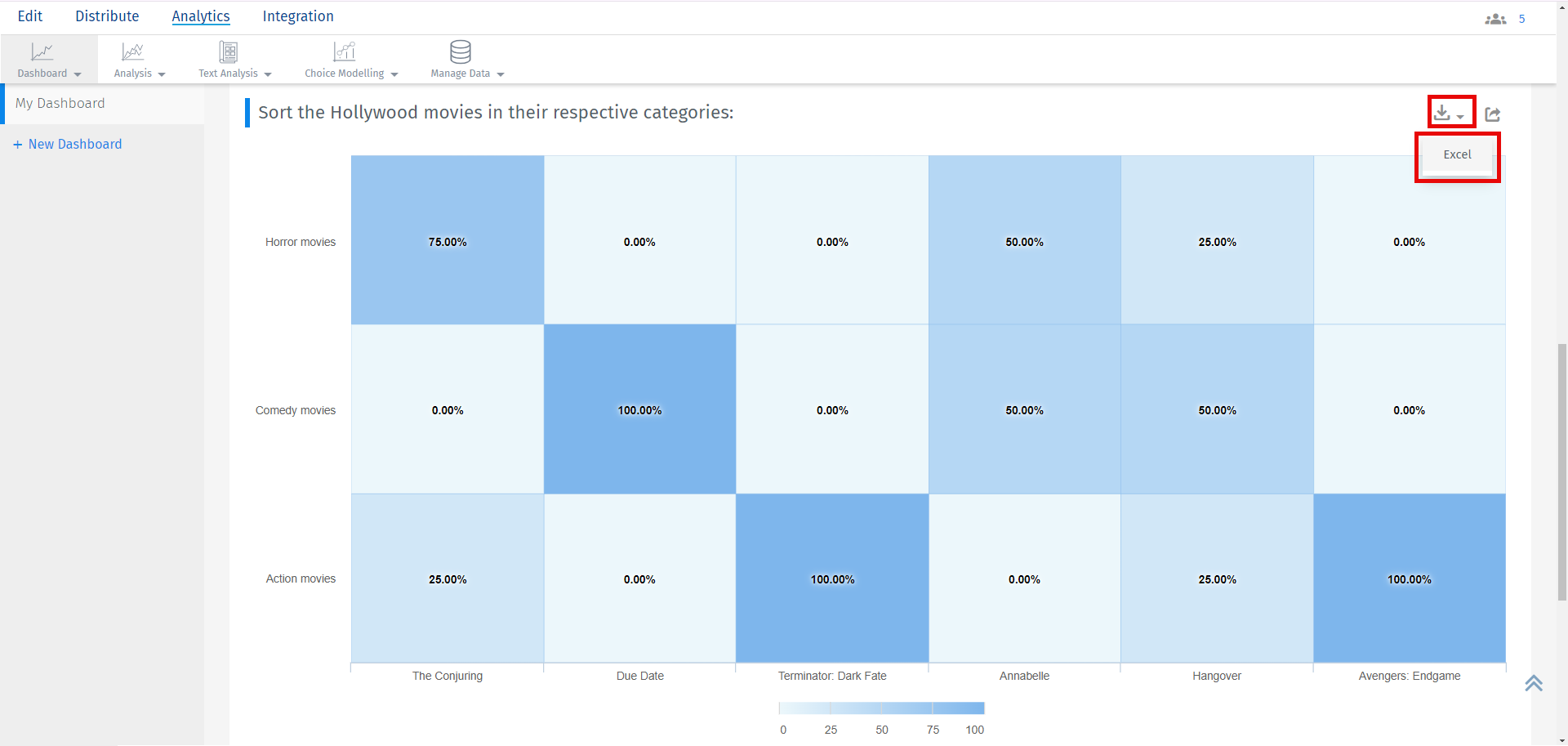This screenshot has height=746, width=1568.
Task: Click the scroll-to-top double chevron
Action: tap(1534, 683)
